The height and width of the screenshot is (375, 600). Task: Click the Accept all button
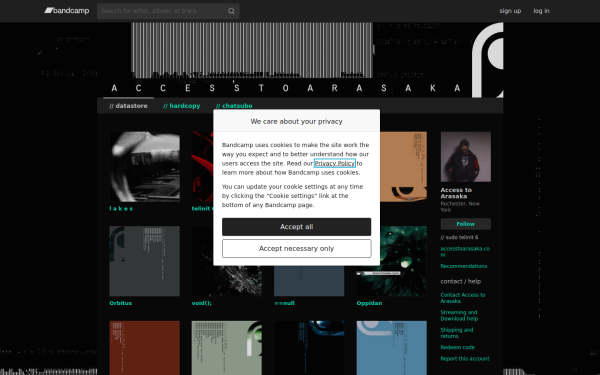(x=297, y=227)
